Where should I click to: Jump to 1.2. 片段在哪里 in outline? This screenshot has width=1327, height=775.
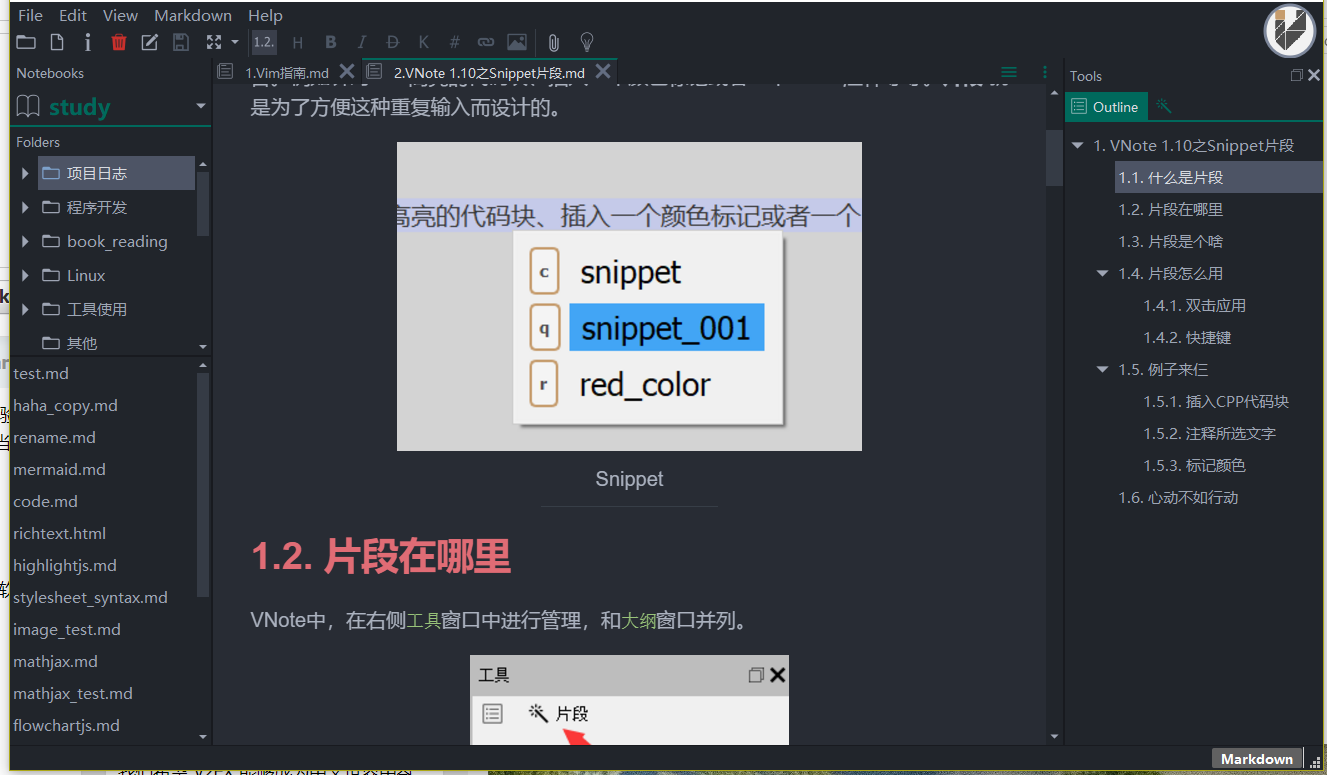(1170, 209)
